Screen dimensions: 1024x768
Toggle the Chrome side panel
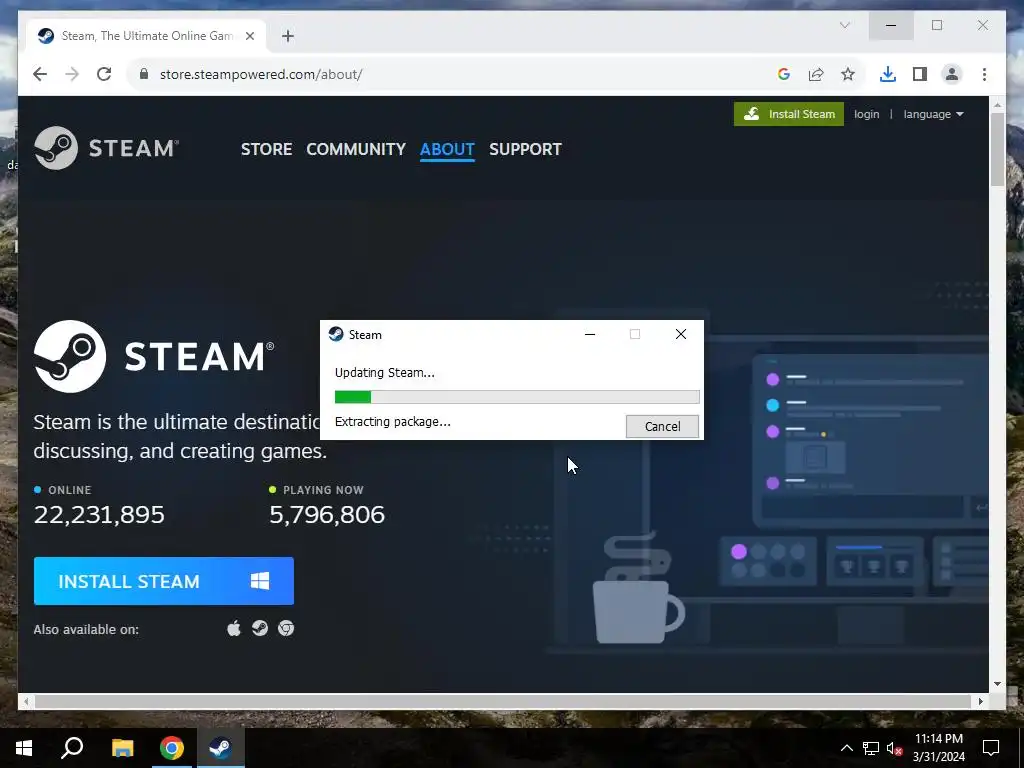(920, 74)
